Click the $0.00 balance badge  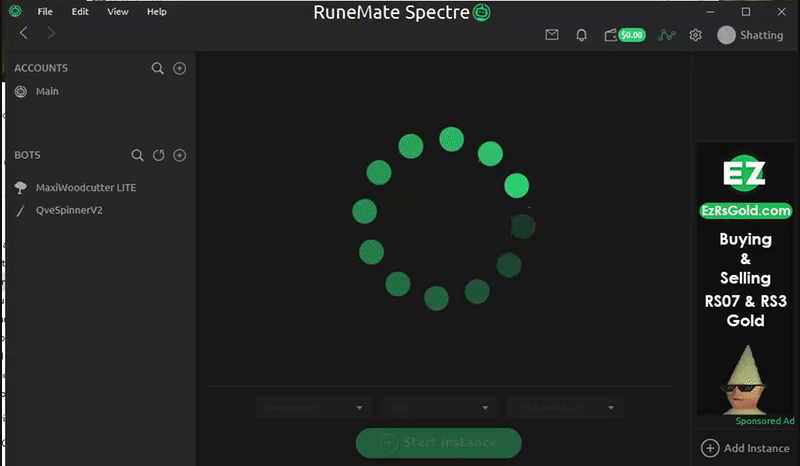pyautogui.click(x=632, y=35)
